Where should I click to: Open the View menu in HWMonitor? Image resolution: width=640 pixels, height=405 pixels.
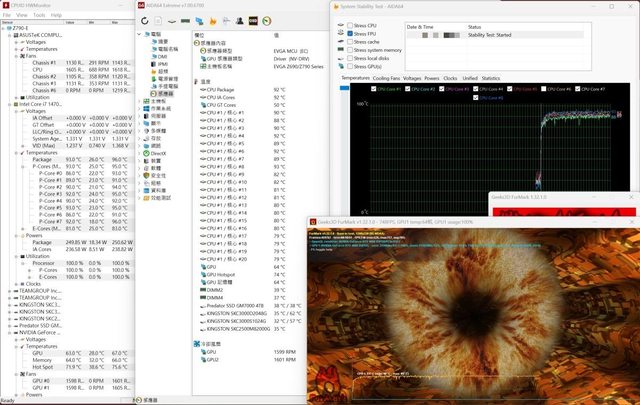click(x=21, y=15)
